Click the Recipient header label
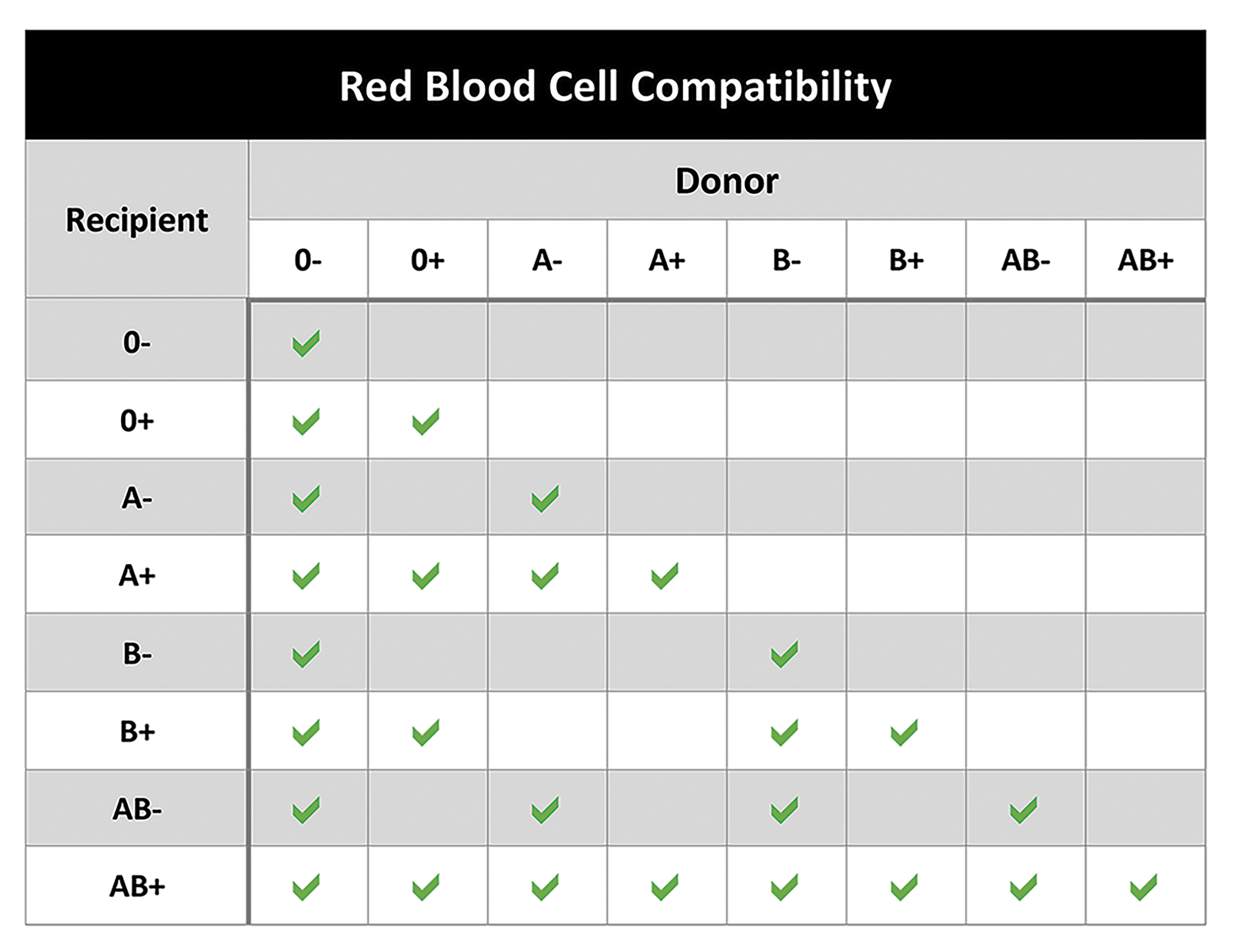This screenshot has height=952, width=1234. coord(137,219)
